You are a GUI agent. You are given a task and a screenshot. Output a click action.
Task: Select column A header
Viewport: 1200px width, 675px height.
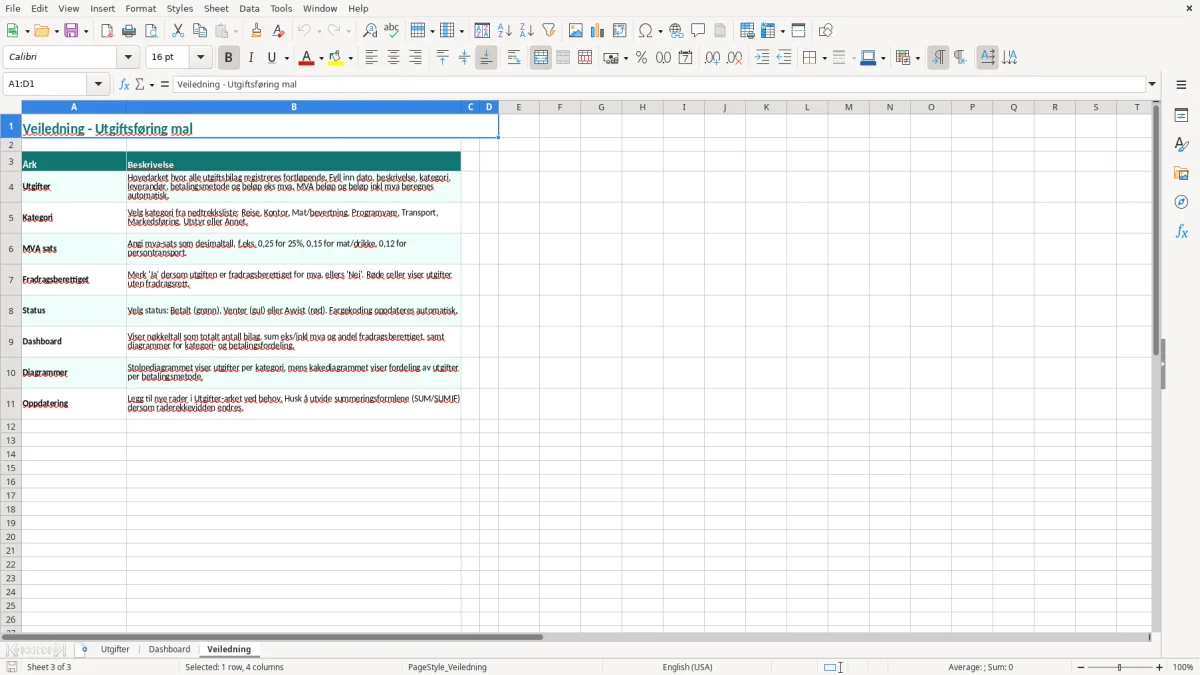pyautogui.click(x=74, y=107)
